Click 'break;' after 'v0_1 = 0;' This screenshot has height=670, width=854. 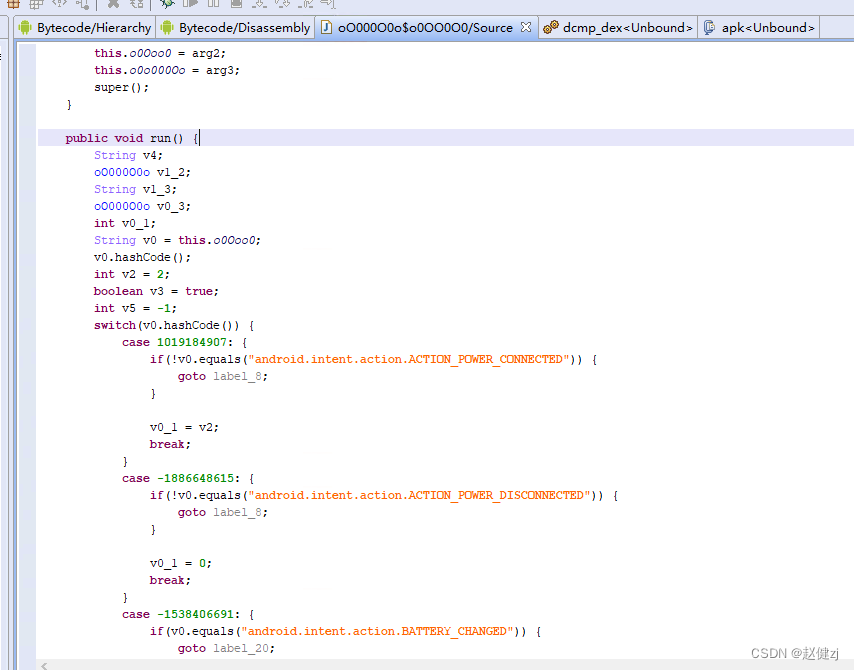[170, 580]
